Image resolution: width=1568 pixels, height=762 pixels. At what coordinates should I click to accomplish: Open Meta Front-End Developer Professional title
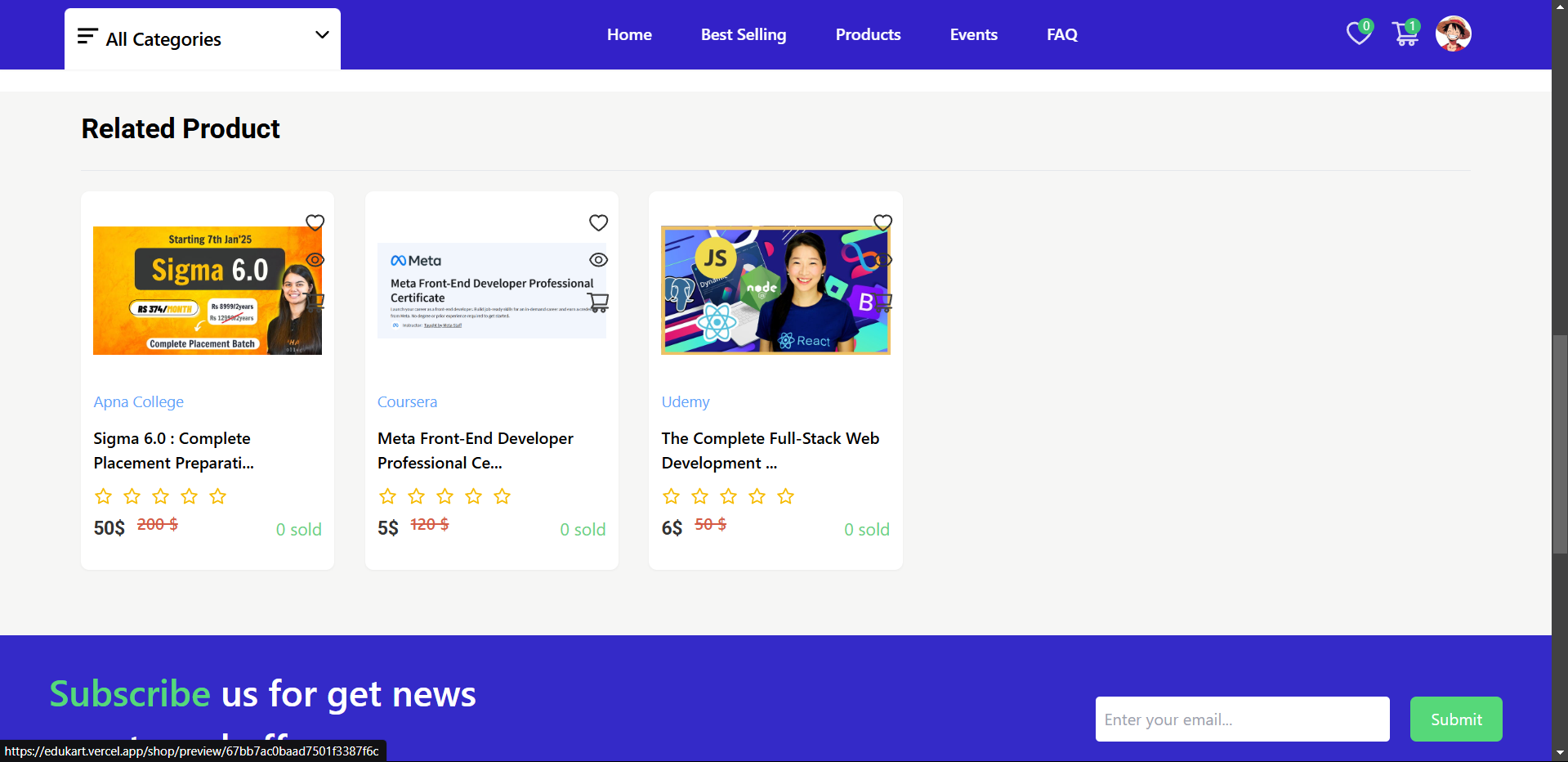476,450
